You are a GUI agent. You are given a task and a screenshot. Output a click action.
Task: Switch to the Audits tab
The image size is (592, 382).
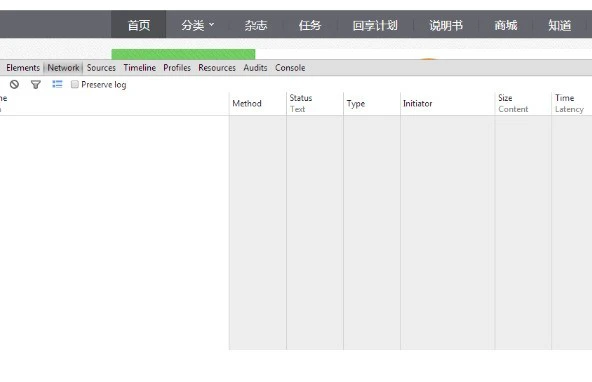click(255, 68)
